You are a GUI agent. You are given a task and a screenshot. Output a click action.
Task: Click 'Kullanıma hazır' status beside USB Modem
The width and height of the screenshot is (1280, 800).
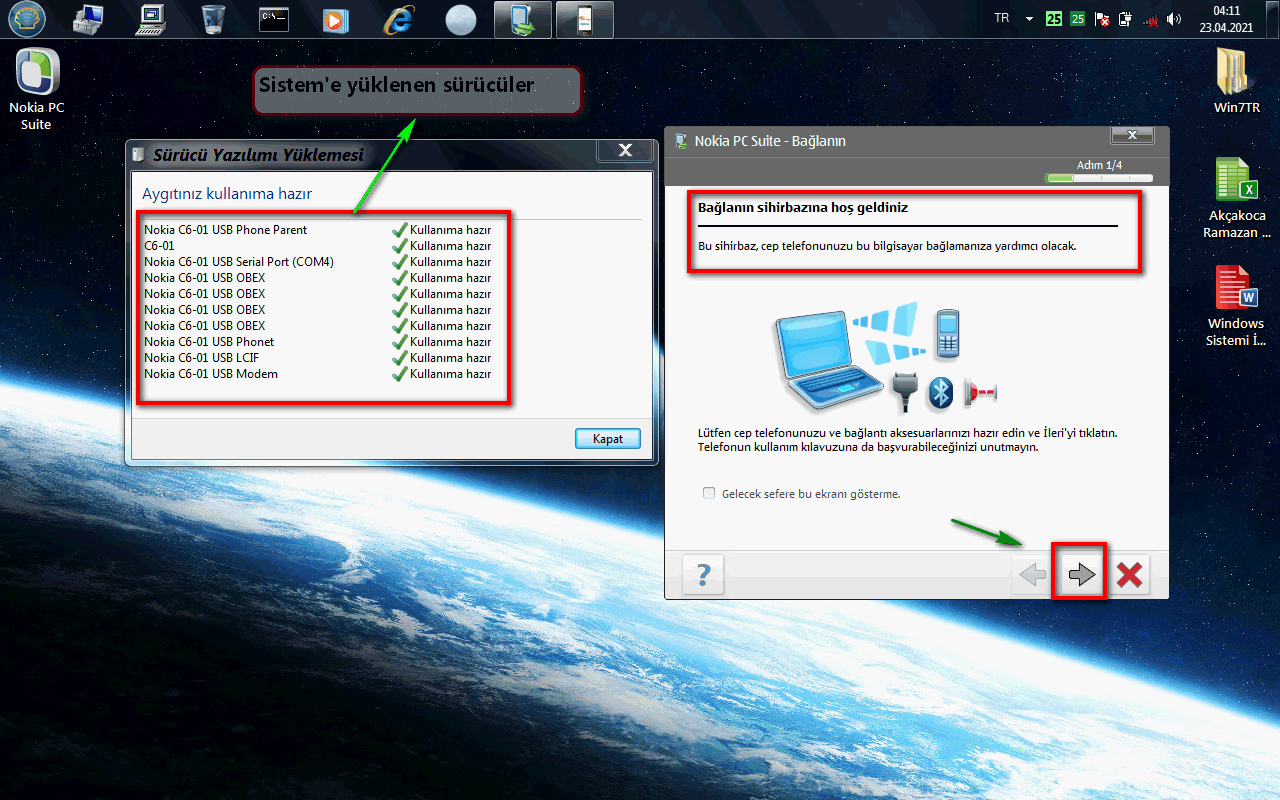(450, 374)
